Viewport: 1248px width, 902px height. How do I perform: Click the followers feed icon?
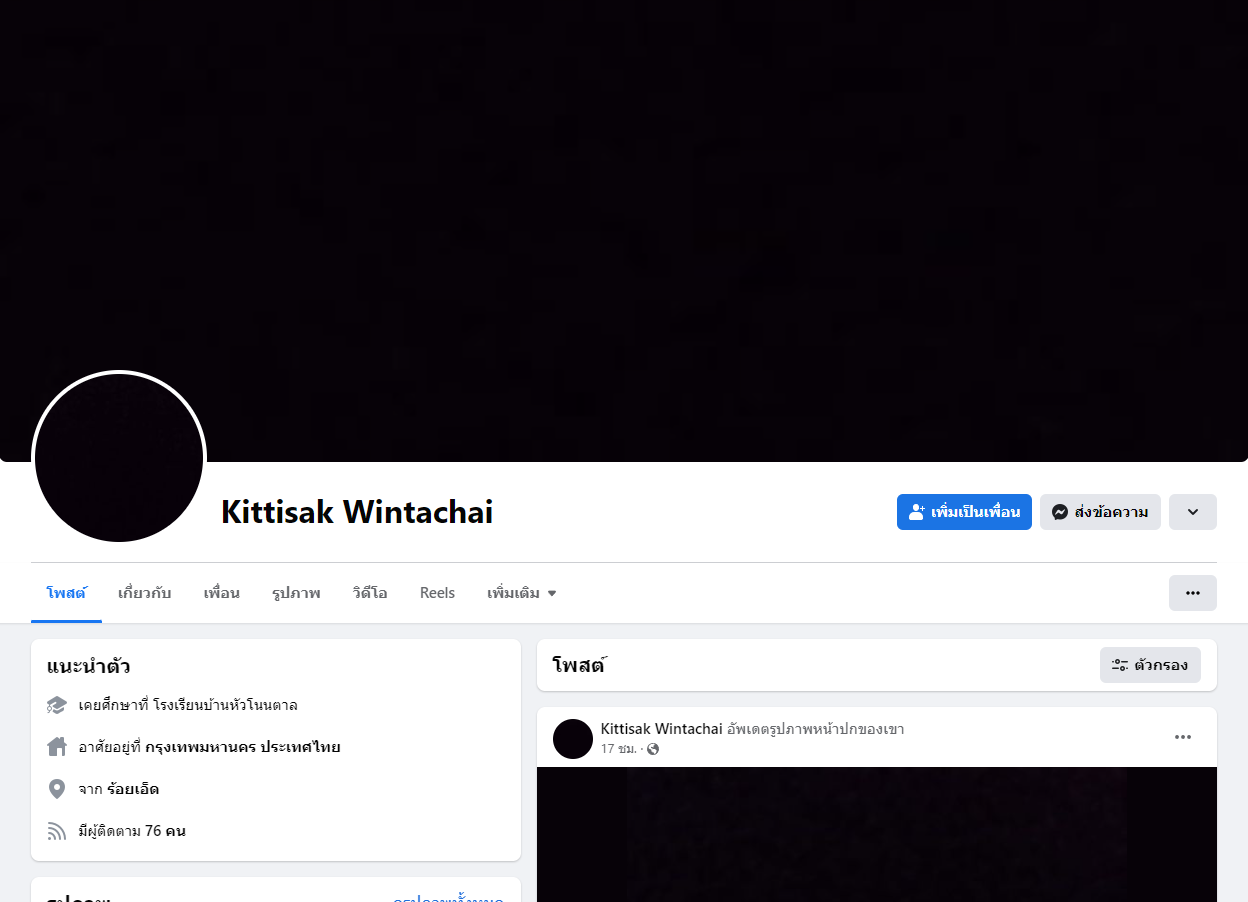(57, 831)
